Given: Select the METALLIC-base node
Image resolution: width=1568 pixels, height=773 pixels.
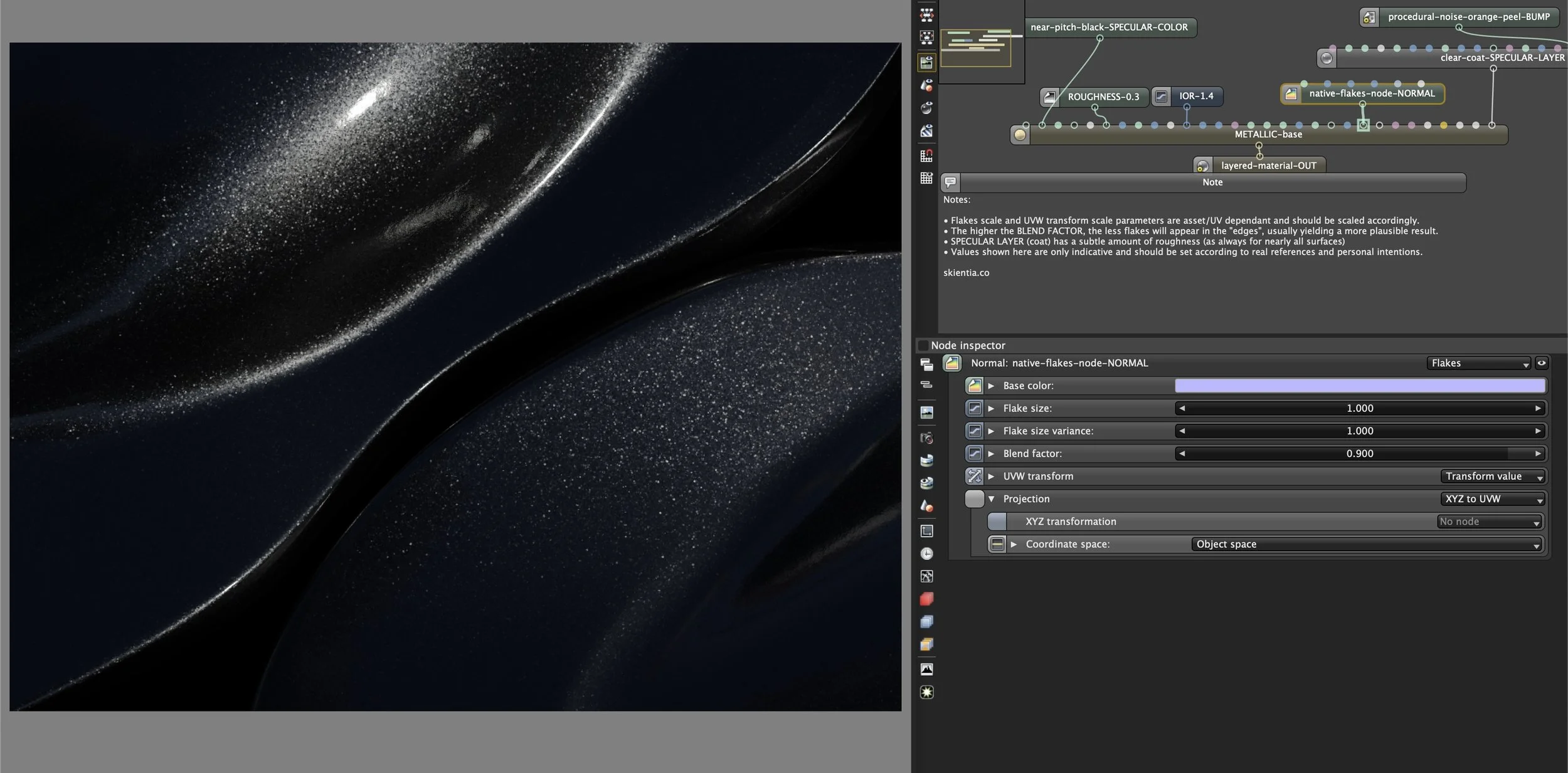Looking at the screenshot, I should click(x=1268, y=135).
